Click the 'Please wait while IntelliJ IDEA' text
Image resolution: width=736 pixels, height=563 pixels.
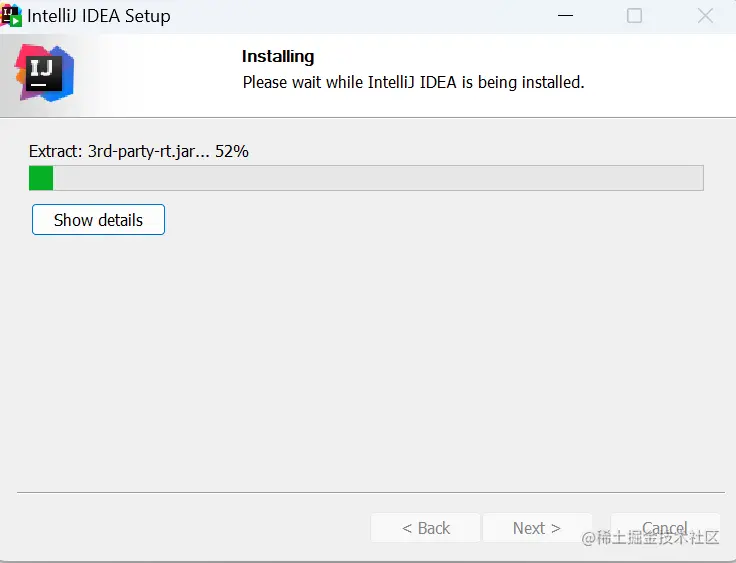349,82
